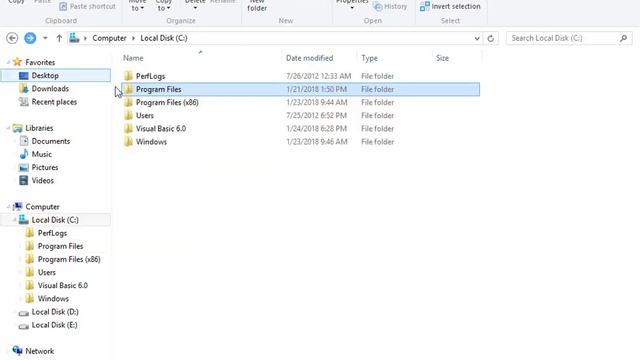Open Network in the navigation pane

pyautogui.click(x=40, y=351)
